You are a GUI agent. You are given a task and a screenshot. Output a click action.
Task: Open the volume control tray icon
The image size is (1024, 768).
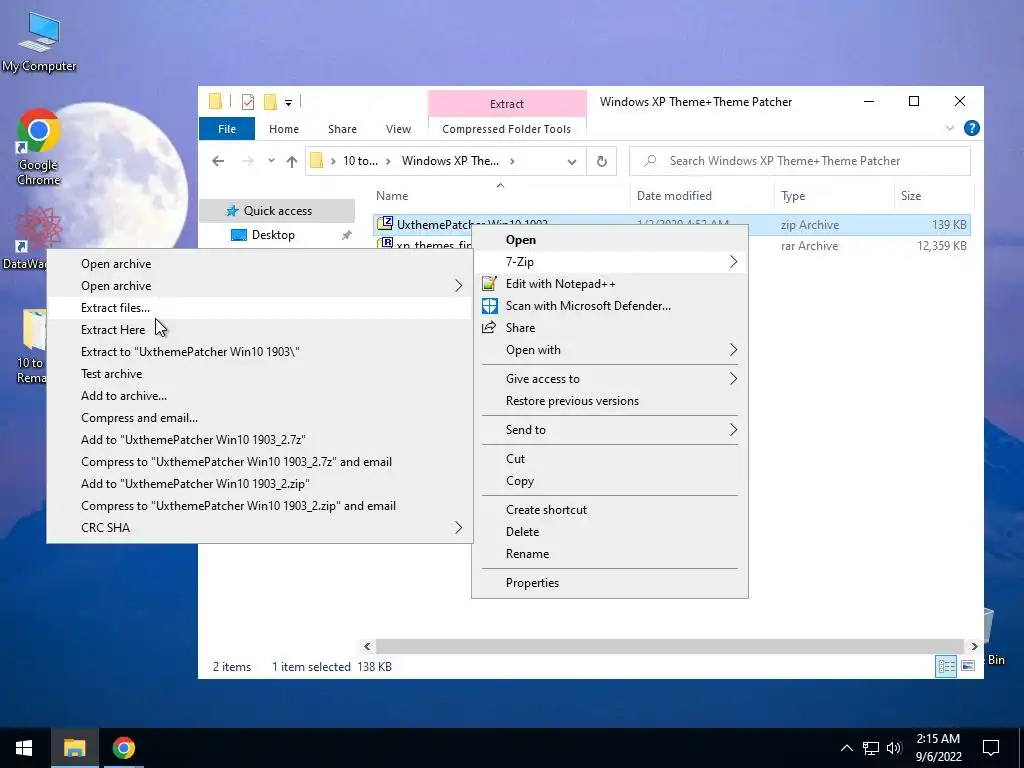click(x=894, y=748)
